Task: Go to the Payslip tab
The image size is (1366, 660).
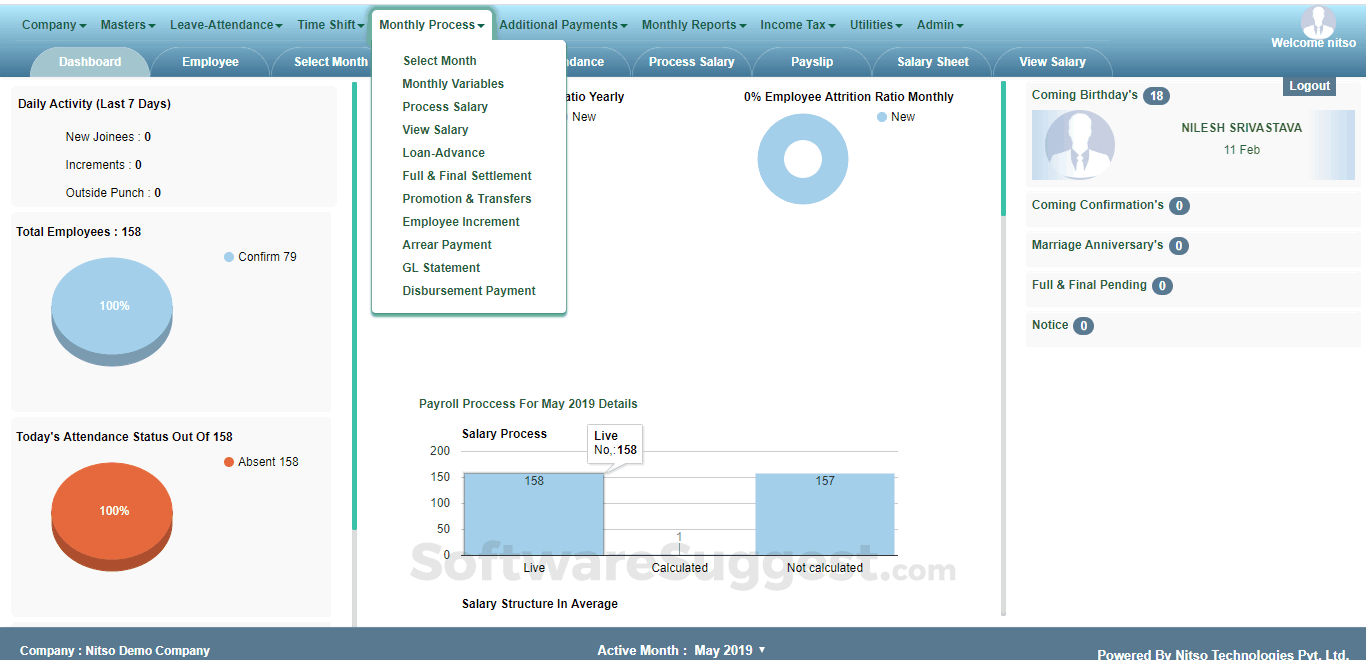Action: tap(812, 62)
